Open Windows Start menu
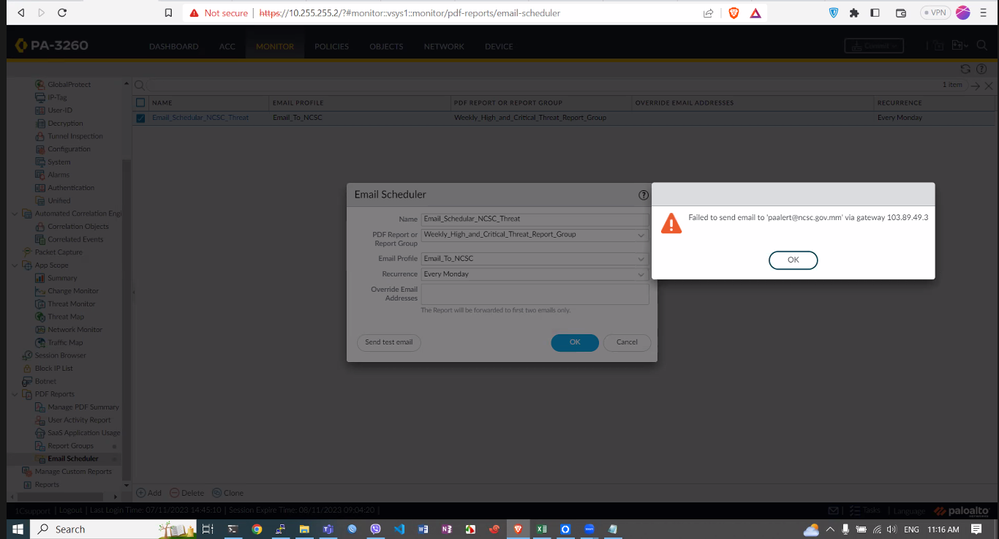The height and width of the screenshot is (539, 999). point(18,529)
